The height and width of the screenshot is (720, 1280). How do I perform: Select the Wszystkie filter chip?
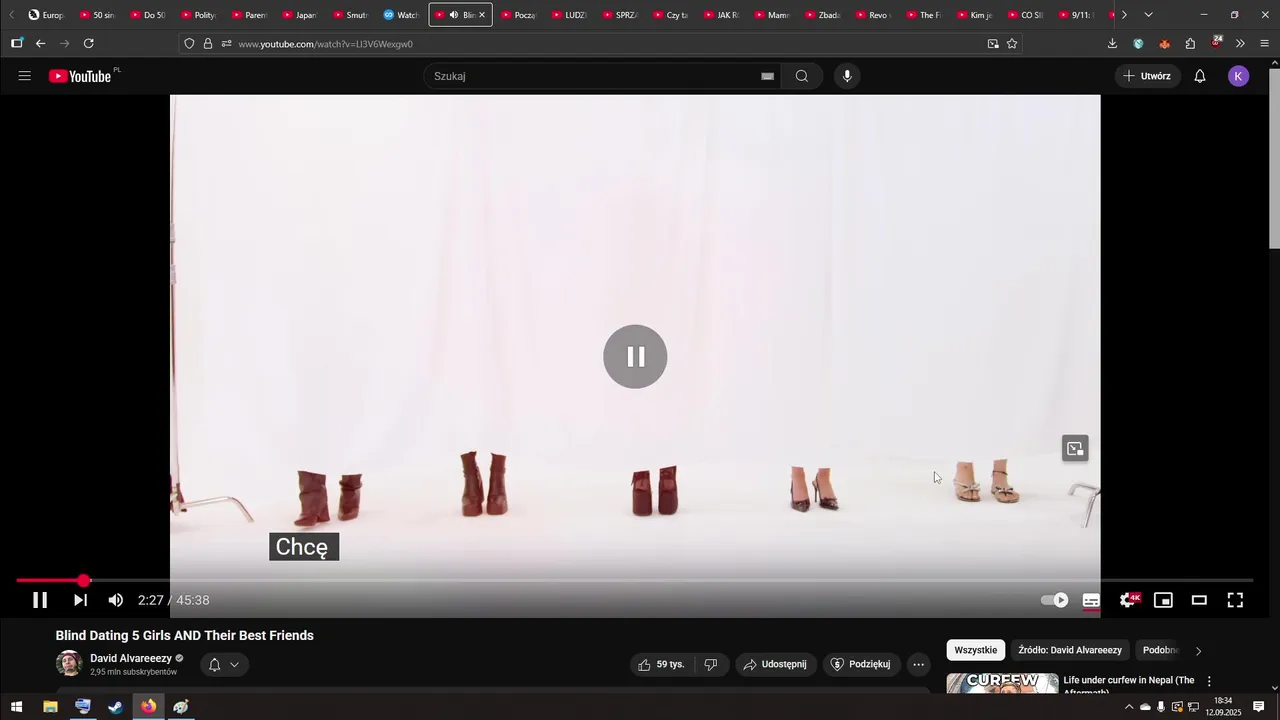[976, 650]
